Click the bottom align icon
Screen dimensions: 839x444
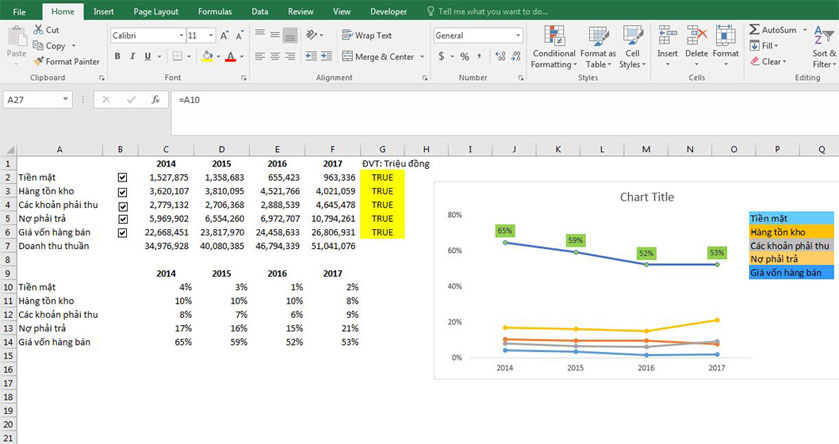pyautogui.click(x=290, y=34)
